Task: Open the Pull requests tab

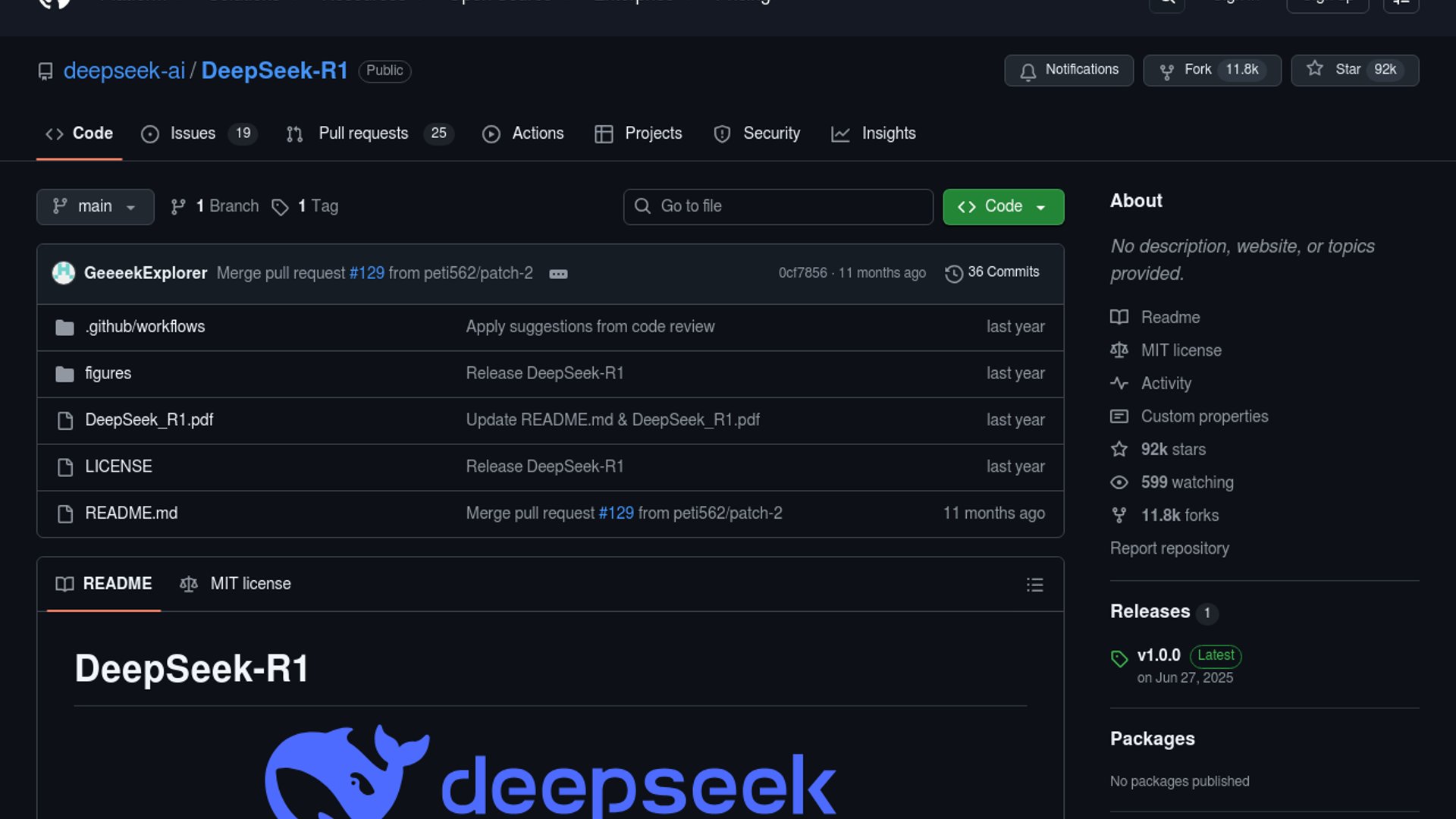Action: 363,133
